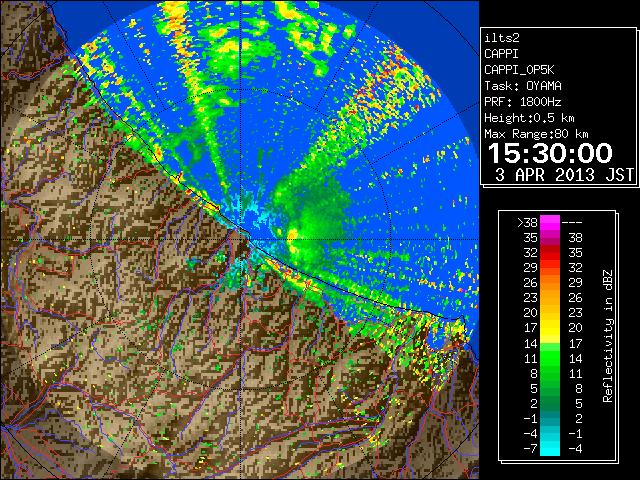Pick the bright green 11–14 dBZ swatch
The image size is (640, 480).
(550, 358)
